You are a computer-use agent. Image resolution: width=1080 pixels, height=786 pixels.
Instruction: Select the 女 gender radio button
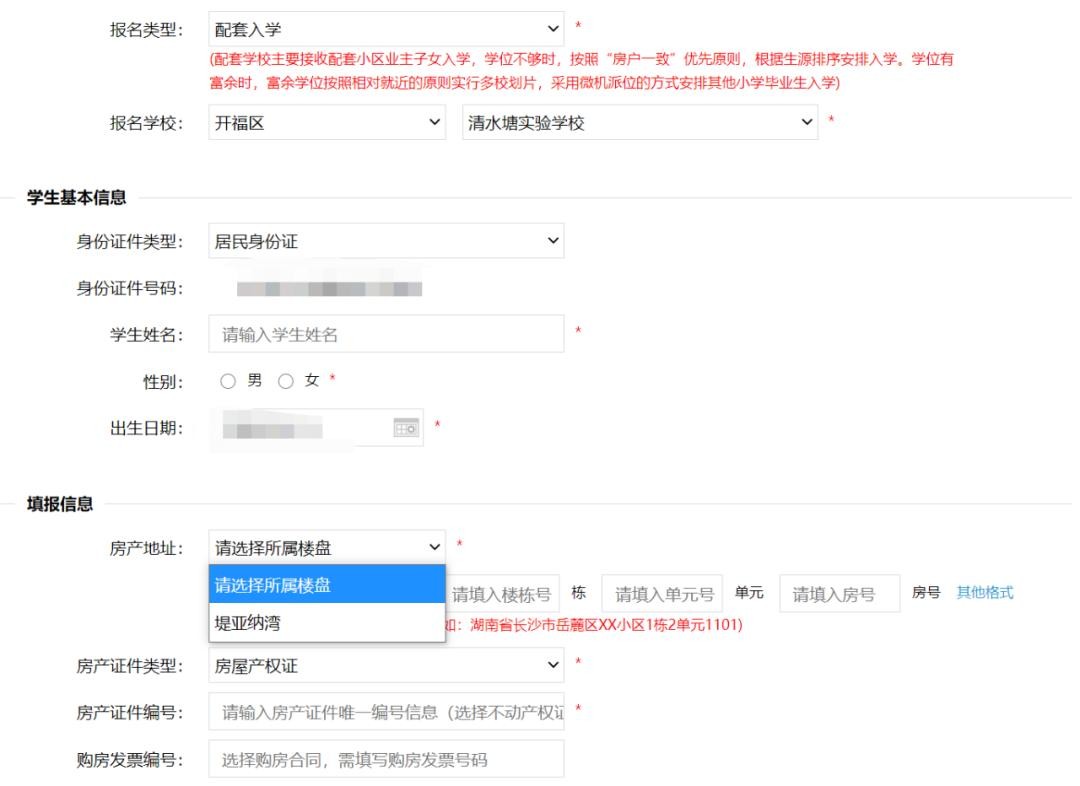click(x=285, y=381)
